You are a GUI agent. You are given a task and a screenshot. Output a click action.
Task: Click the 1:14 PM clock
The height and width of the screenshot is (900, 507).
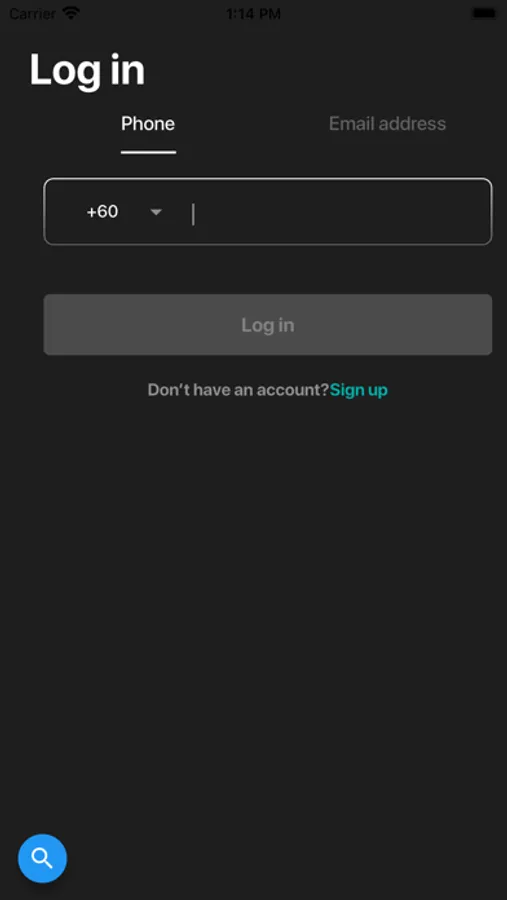[253, 14]
